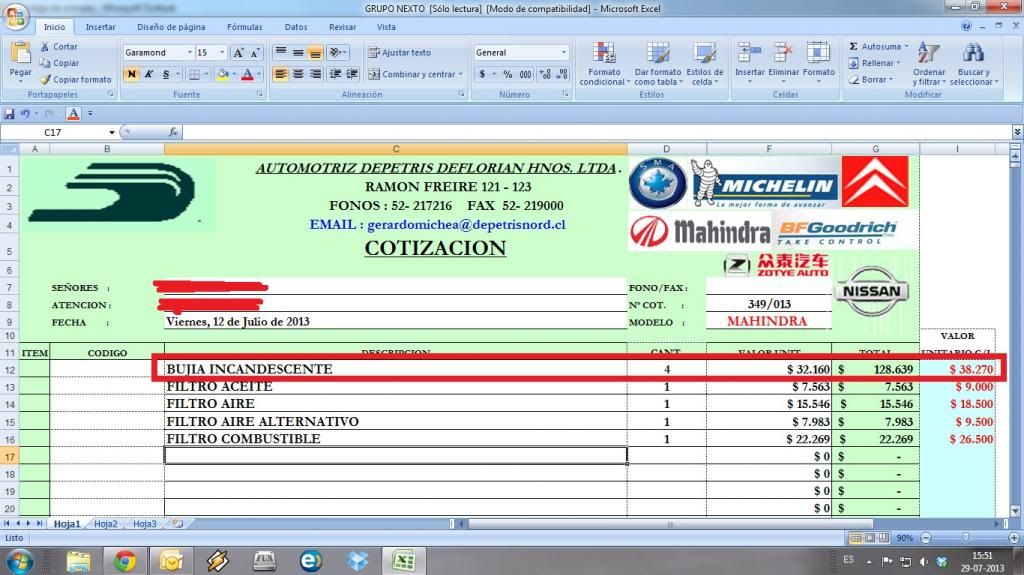The height and width of the screenshot is (575, 1024).
Task: Toggle bottom vertical alignment
Action: coord(315,52)
